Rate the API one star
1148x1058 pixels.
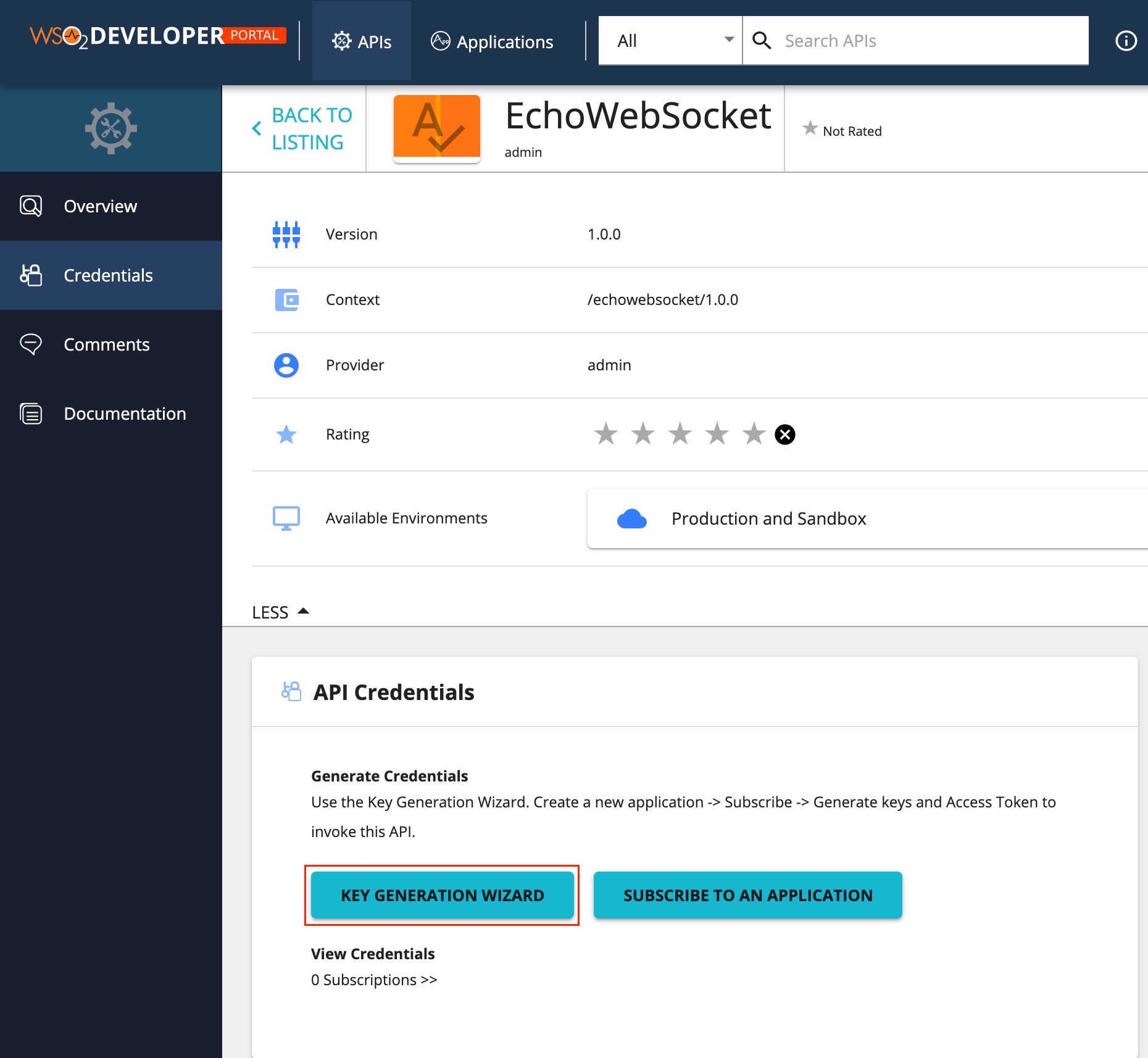606,433
